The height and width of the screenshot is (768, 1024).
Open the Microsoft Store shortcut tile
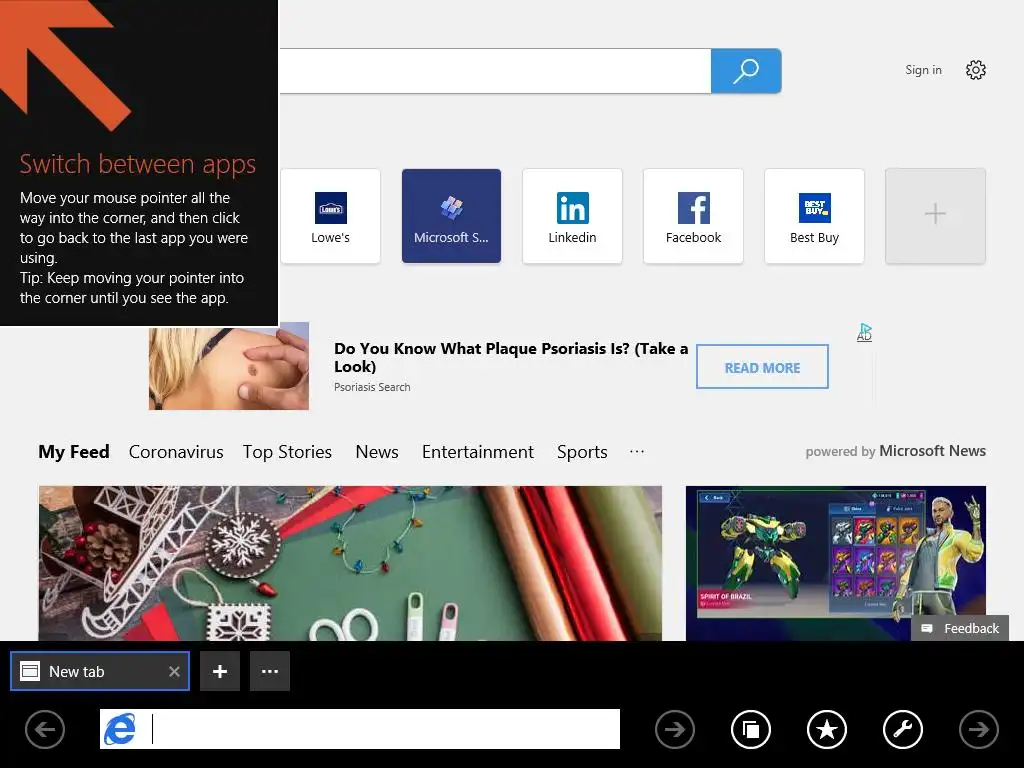[x=451, y=216]
